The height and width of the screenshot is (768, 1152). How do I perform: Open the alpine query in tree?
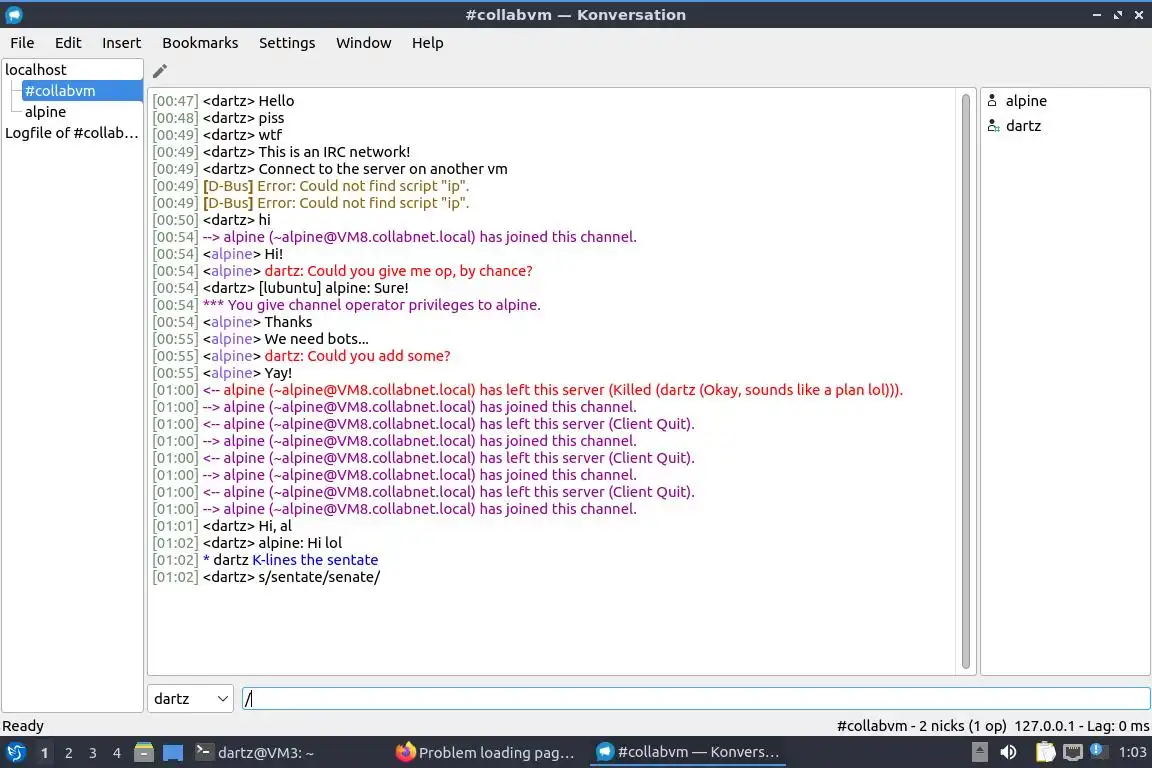coord(46,112)
